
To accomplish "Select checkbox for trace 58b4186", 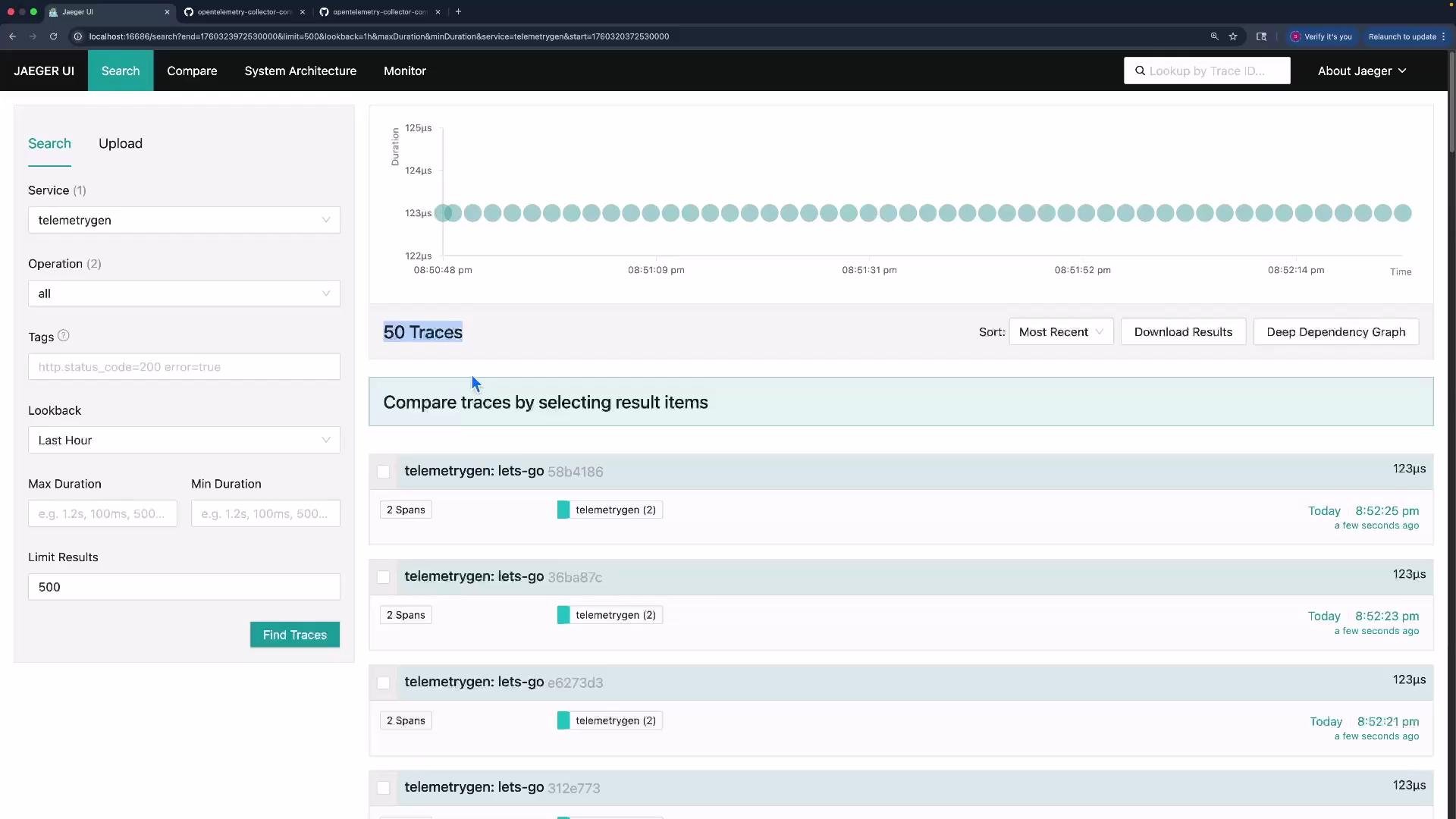I will [x=384, y=472].
